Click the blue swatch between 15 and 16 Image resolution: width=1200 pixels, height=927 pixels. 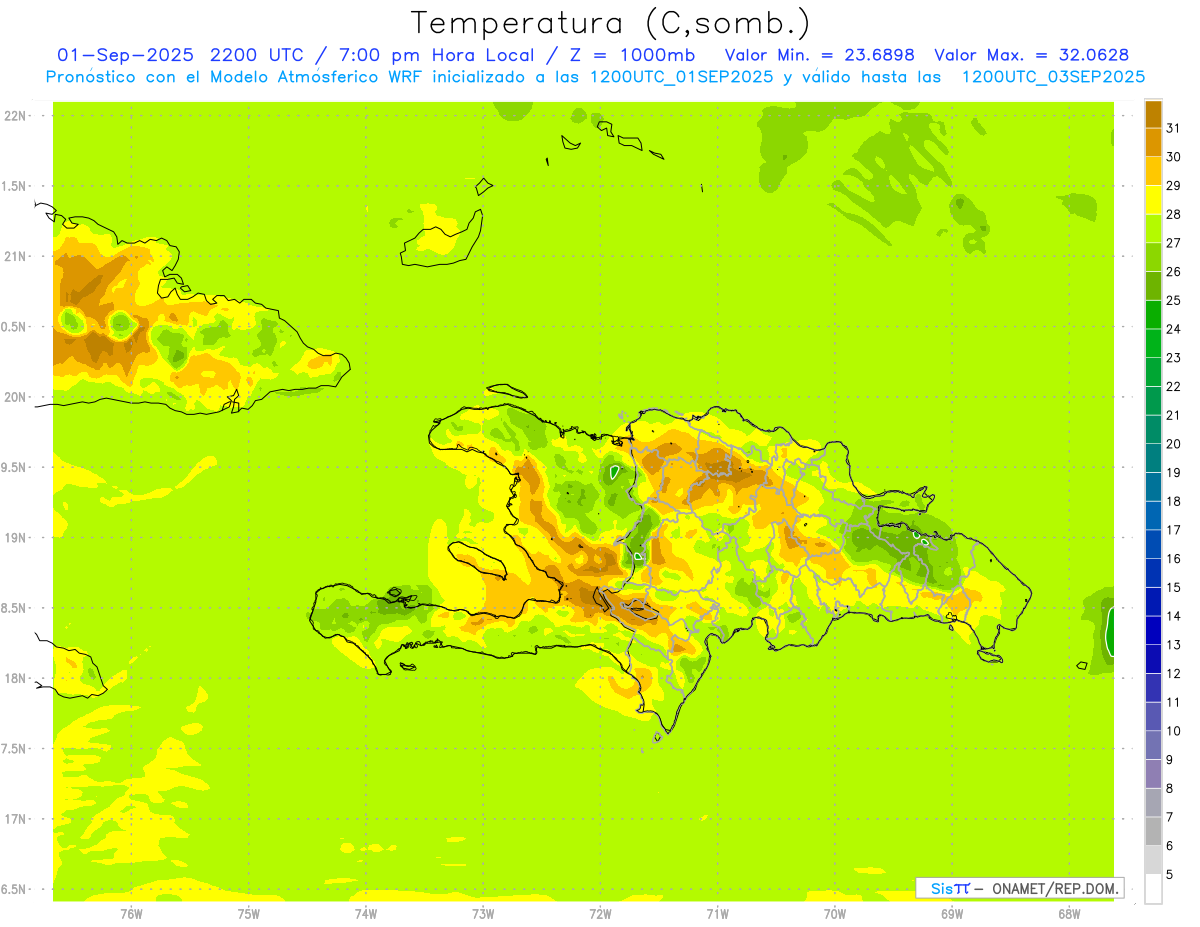point(1153,573)
